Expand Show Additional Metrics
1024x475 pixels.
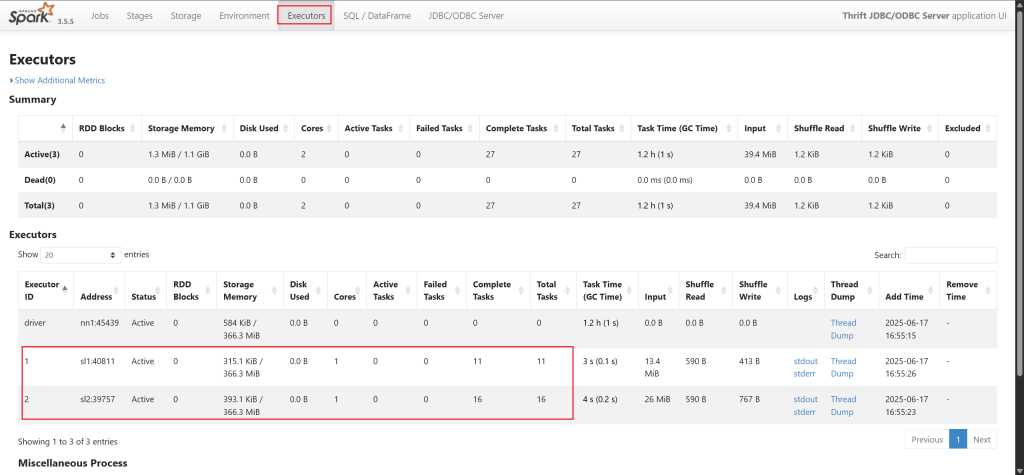click(59, 80)
